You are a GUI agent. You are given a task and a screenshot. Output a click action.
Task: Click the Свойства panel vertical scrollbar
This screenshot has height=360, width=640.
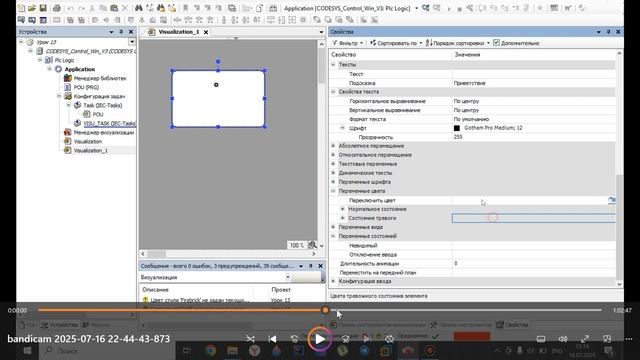coord(619,227)
